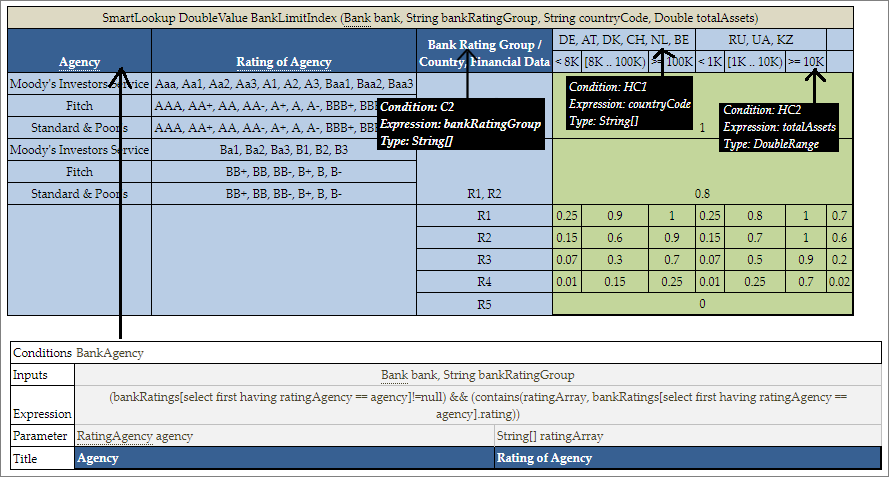Image resolution: width=889 pixels, height=477 pixels.
Task: Click the underlined Bank link in the table title
Action: click(357, 18)
